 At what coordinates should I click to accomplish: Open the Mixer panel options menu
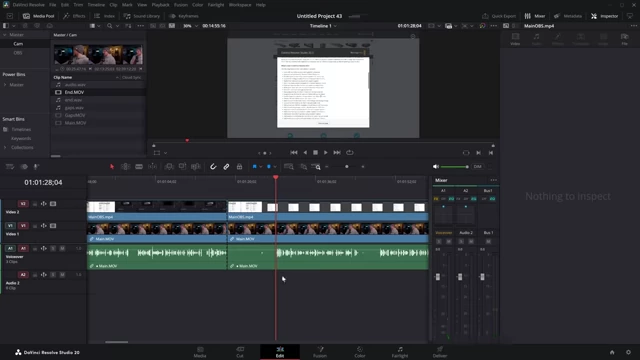[493, 180]
